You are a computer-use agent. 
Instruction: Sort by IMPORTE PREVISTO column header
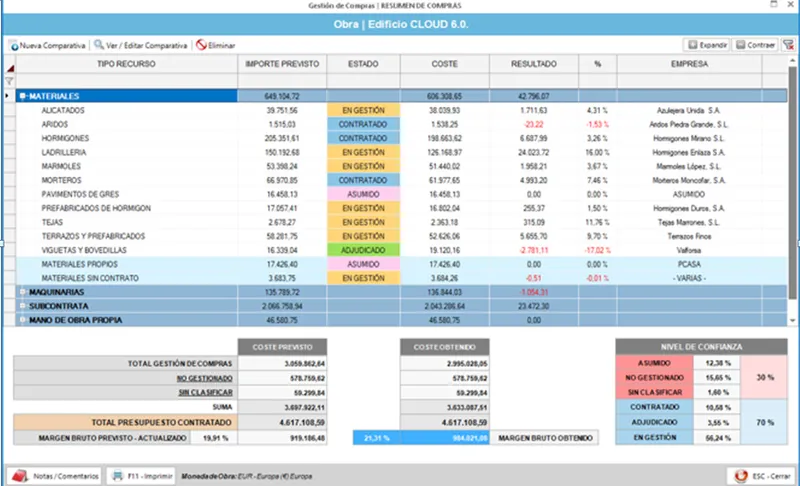pyautogui.click(x=282, y=64)
